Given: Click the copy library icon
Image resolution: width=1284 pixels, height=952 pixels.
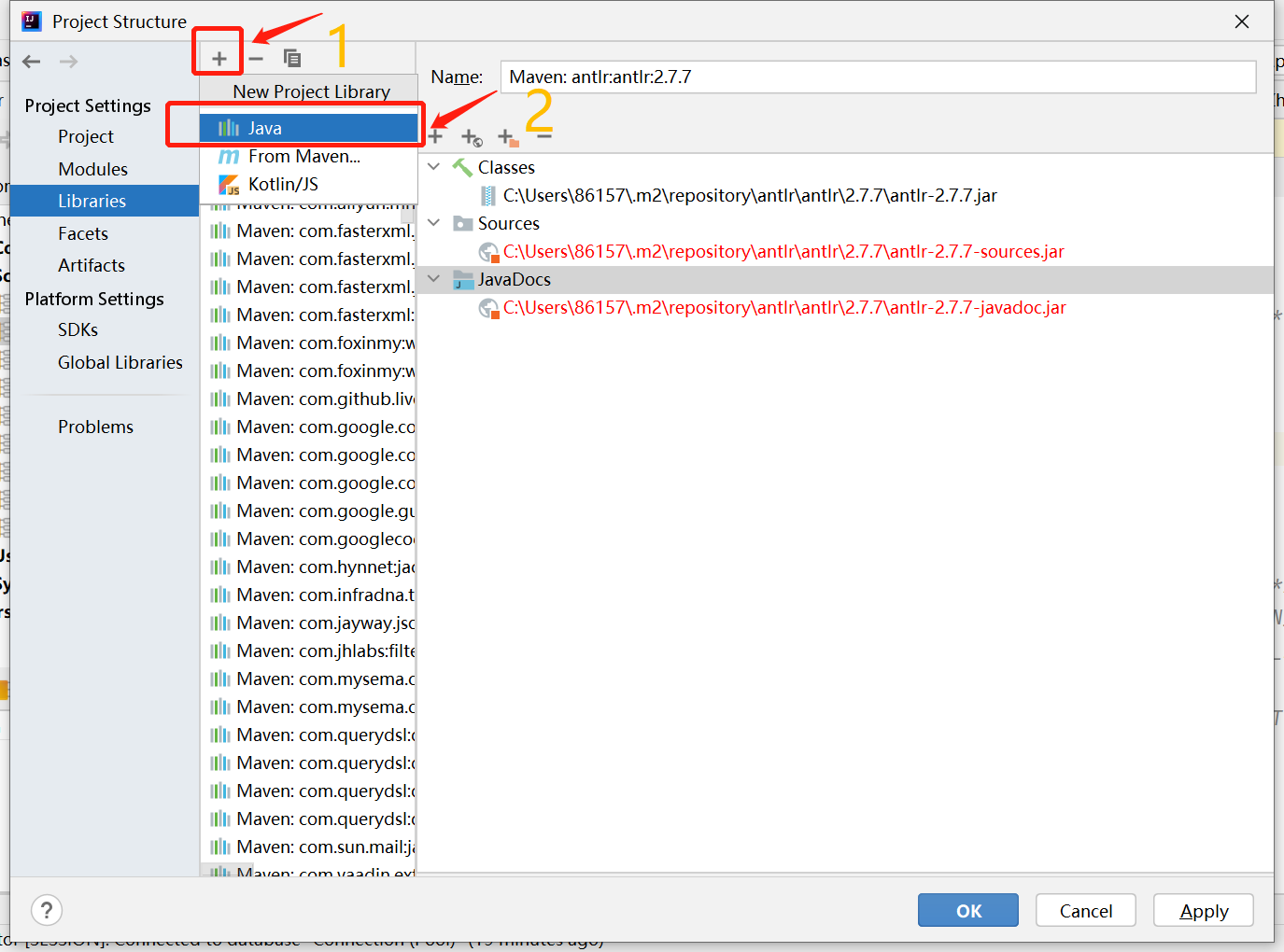Looking at the screenshot, I should [292, 58].
